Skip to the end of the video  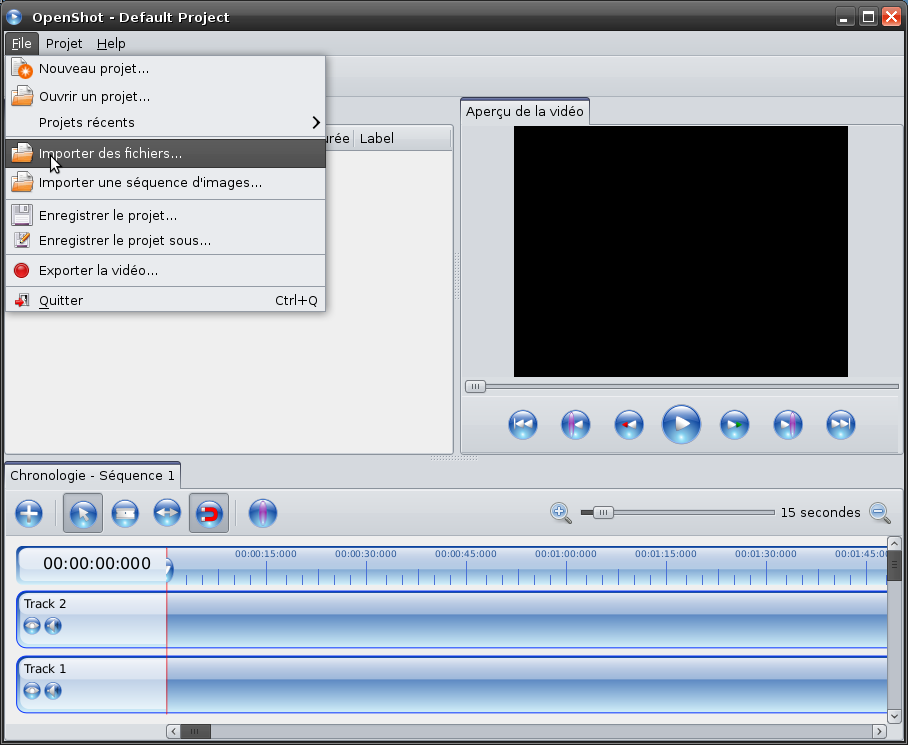coord(841,425)
